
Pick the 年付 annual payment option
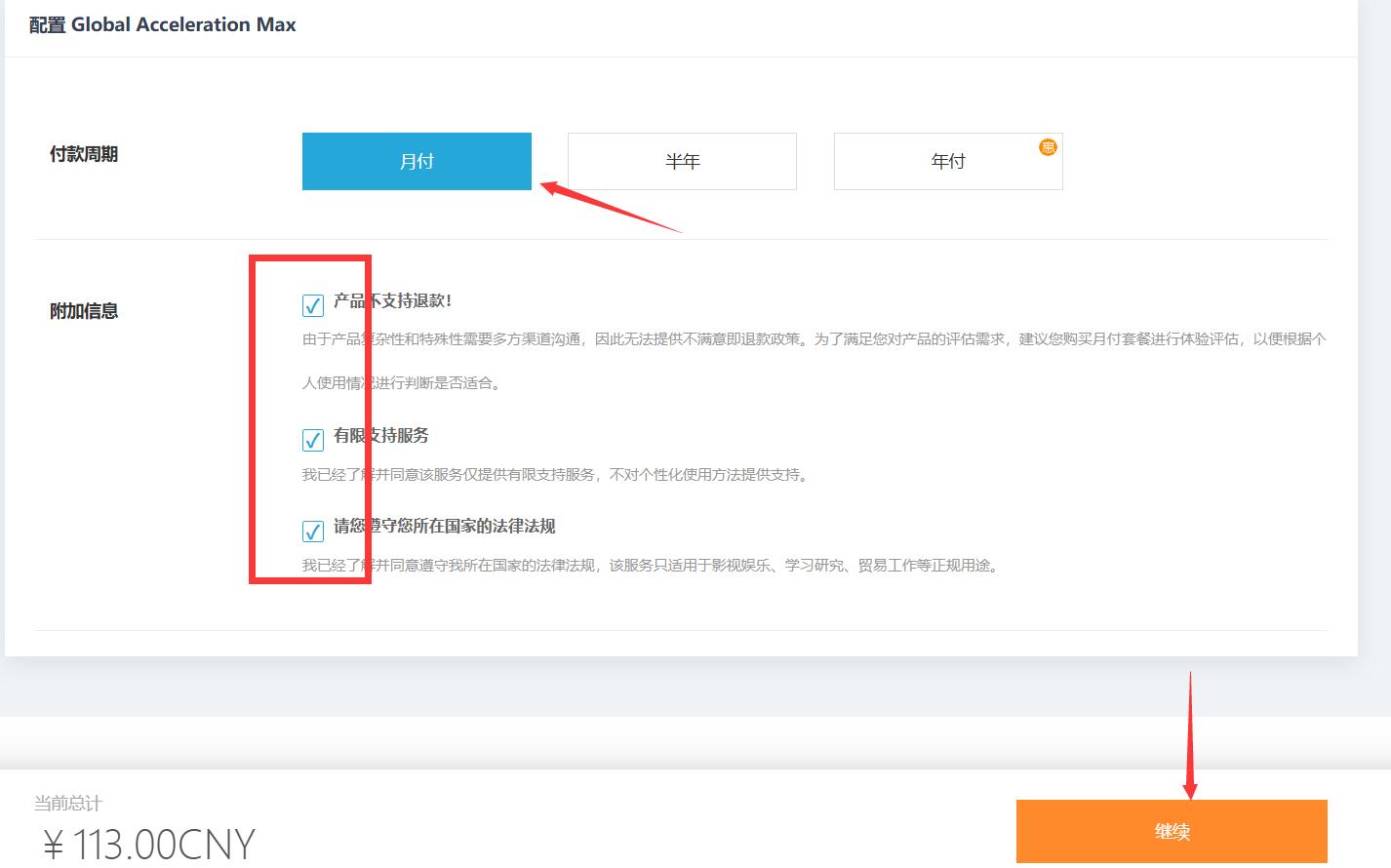tap(948, 161)
